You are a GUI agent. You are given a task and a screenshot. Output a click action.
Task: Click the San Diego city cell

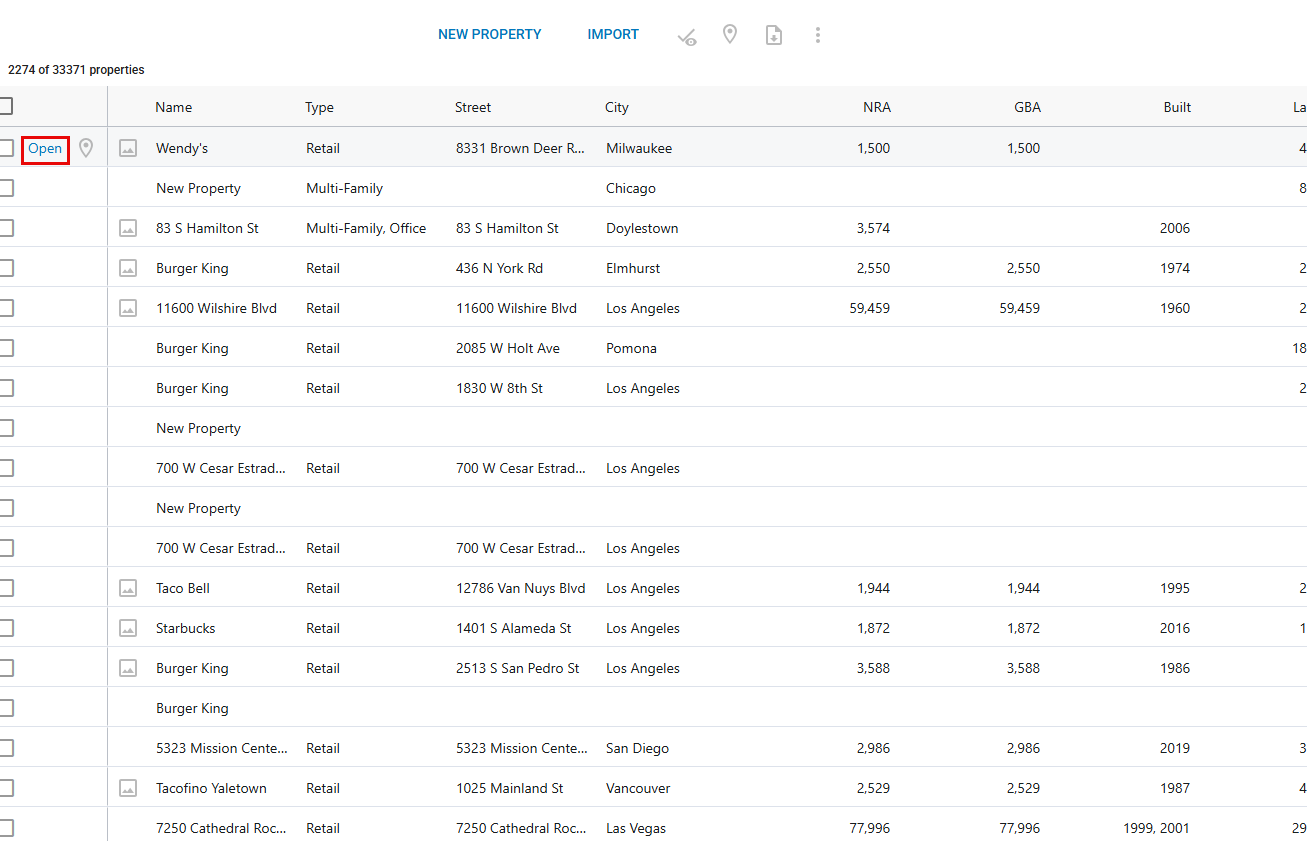[638, 748]
